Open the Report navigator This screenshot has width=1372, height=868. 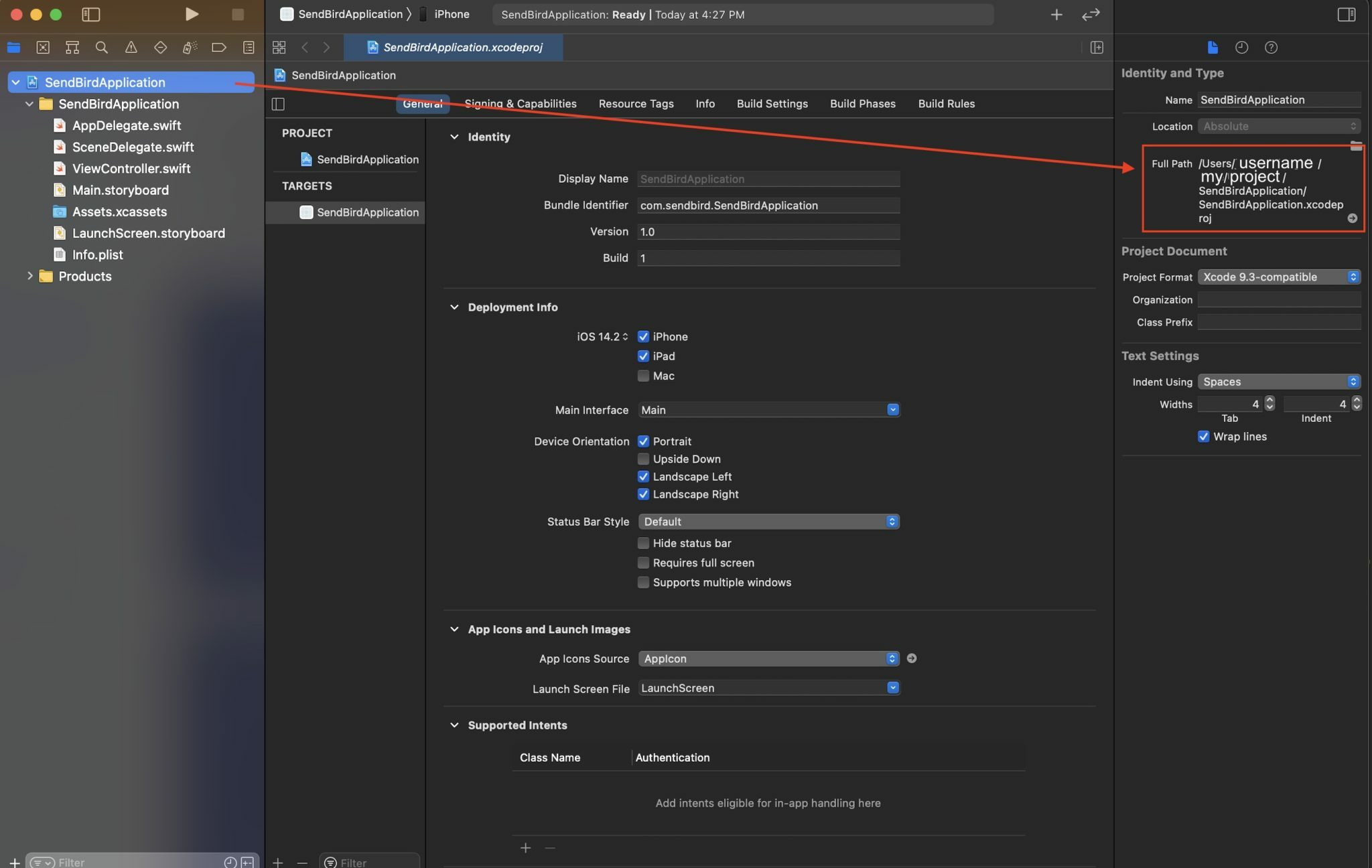pos(249,48)
